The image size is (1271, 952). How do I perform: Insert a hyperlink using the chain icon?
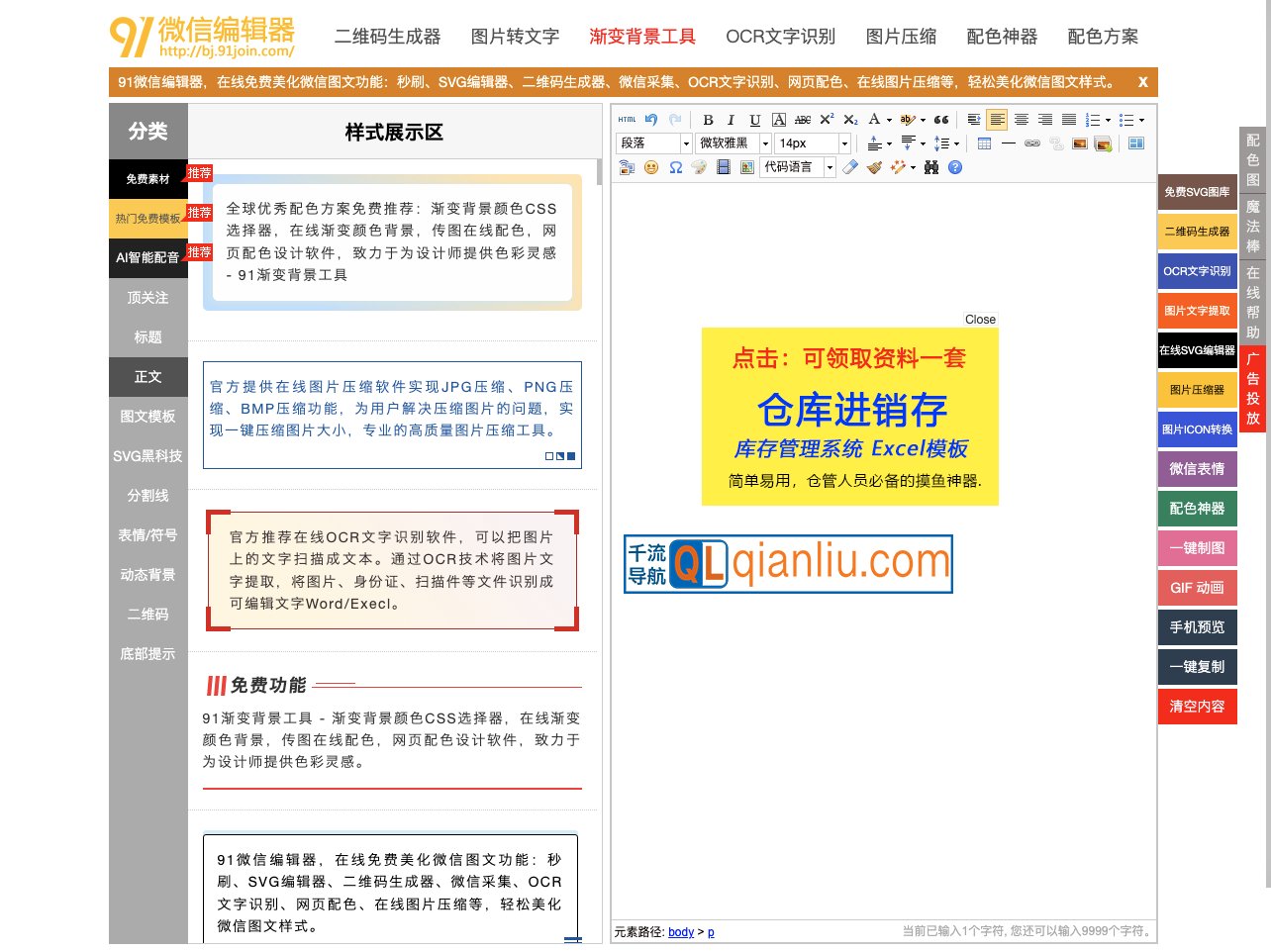pos(1033,143)
